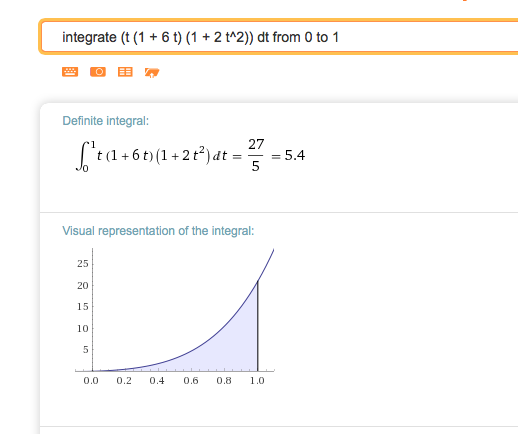Click the 0.0 origin label on the x-axis
518x434 pixels.
(x=91, y=380)
